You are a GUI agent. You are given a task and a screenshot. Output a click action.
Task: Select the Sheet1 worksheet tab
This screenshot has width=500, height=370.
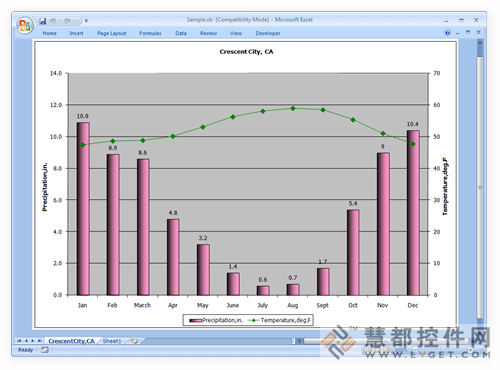[x=112, y=341]
